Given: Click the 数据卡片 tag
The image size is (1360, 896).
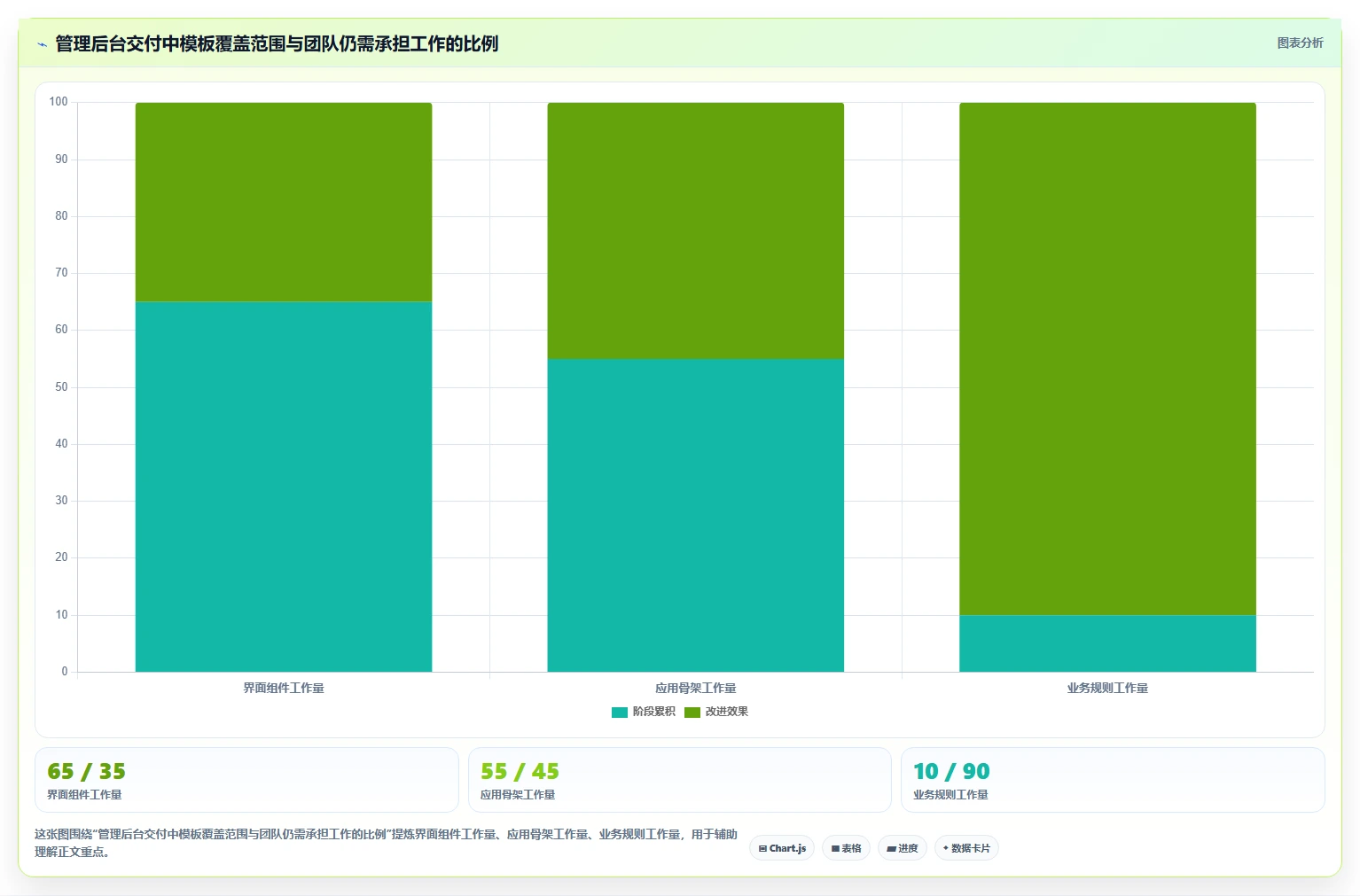Looking at the screenshot, I should [966, 848].
